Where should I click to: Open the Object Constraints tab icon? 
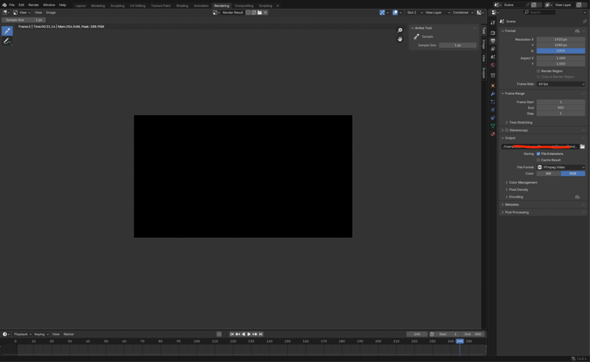[x=493, y=118]
